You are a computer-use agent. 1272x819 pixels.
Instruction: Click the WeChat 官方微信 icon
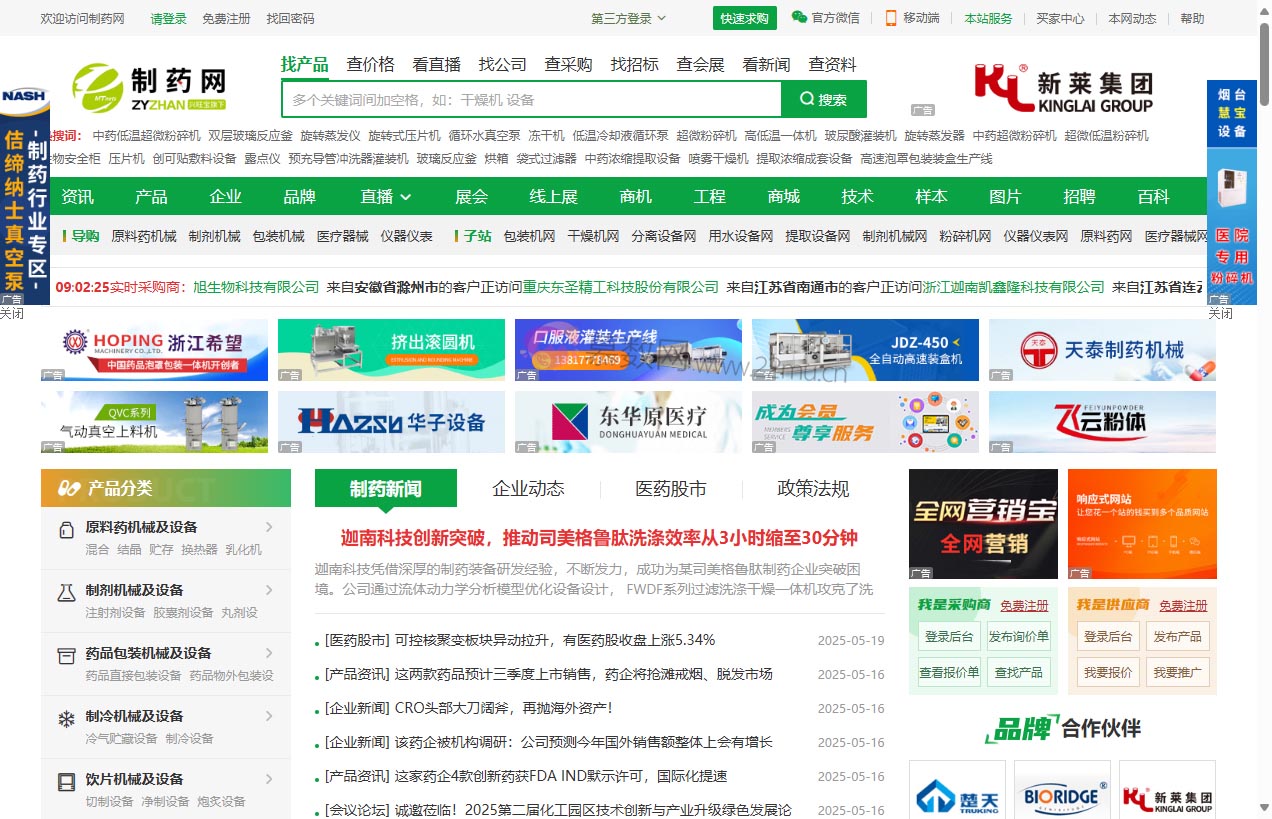[x=799, y=18]
